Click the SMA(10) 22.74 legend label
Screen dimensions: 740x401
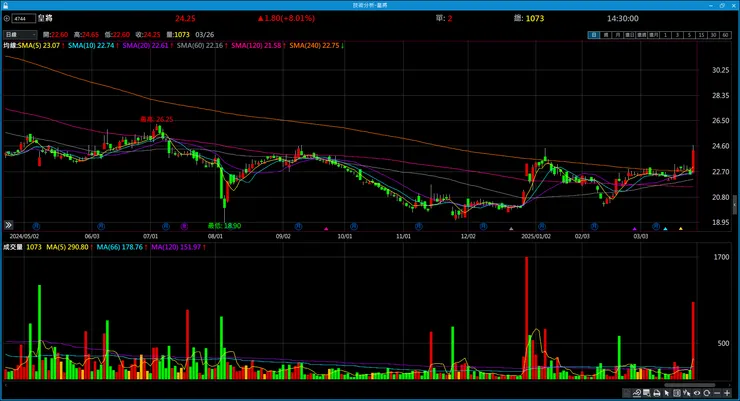point(91,46)
